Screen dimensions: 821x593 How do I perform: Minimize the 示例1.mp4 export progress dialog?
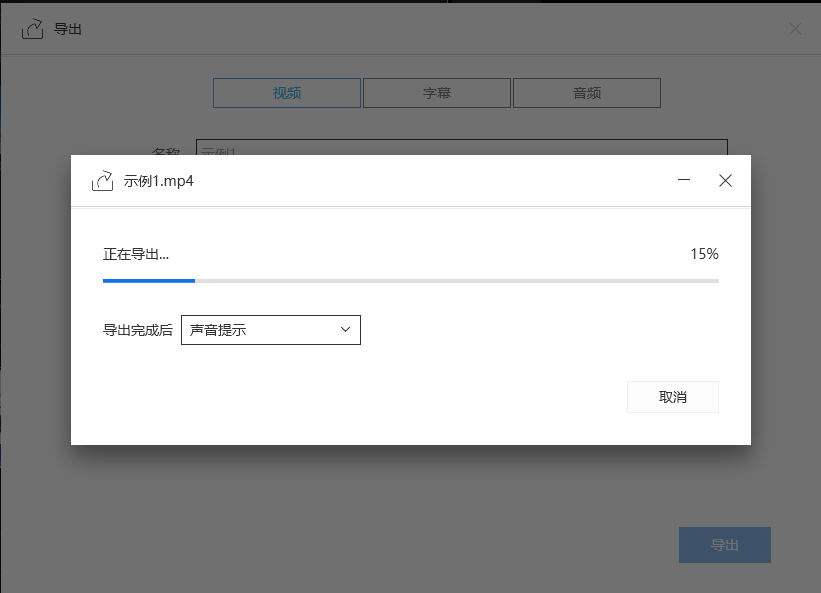684,181
